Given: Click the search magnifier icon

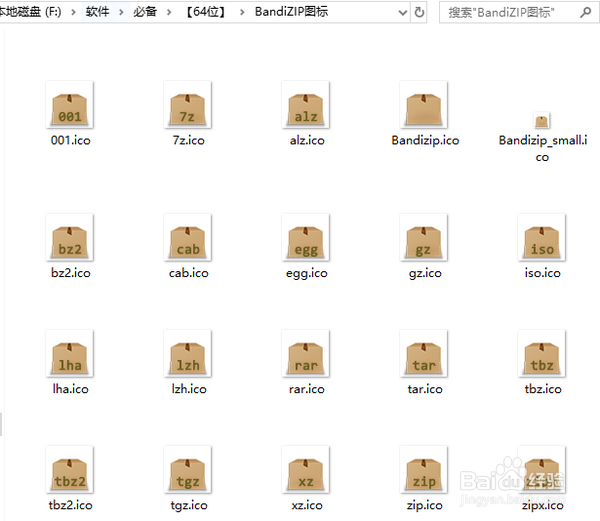Looking at the screenshot, I should [585, 13].
